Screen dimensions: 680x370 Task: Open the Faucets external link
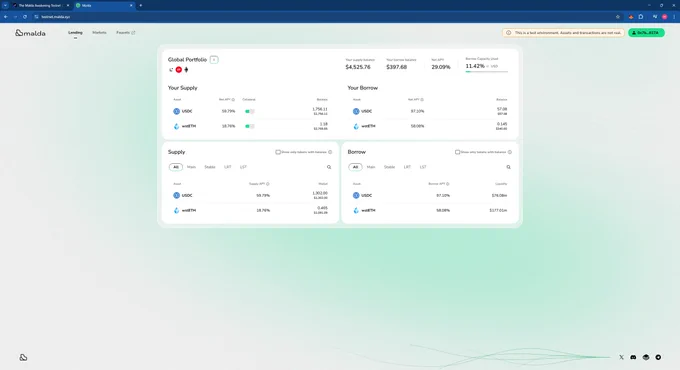[x=125, y=33]
